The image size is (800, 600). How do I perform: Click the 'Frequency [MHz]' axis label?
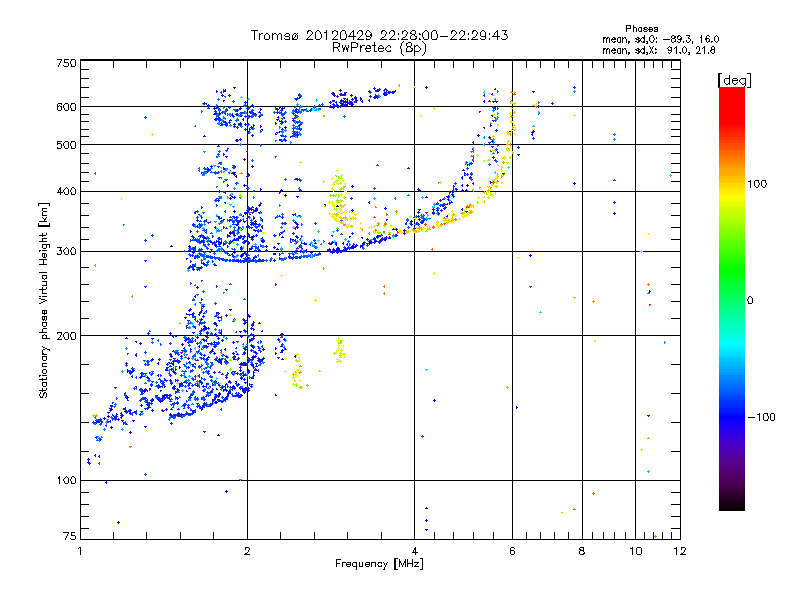[379, 564]
